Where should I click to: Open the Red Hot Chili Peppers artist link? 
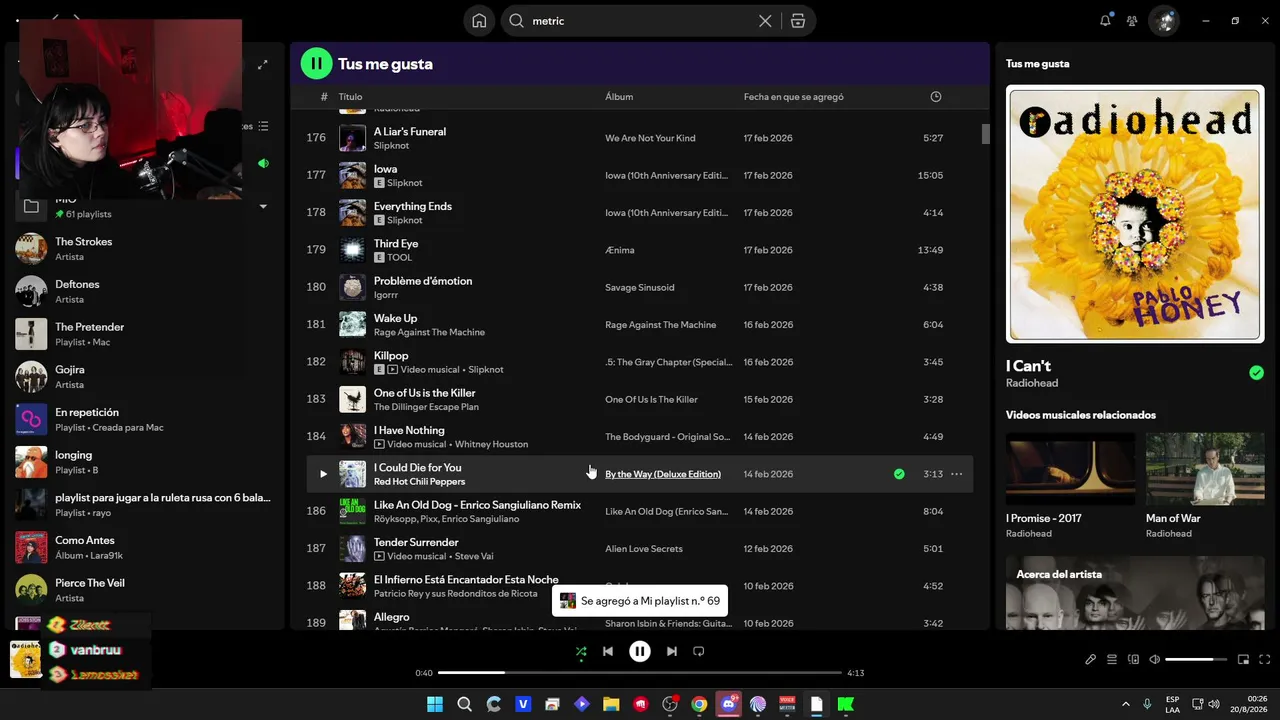[x=419, y=482]
